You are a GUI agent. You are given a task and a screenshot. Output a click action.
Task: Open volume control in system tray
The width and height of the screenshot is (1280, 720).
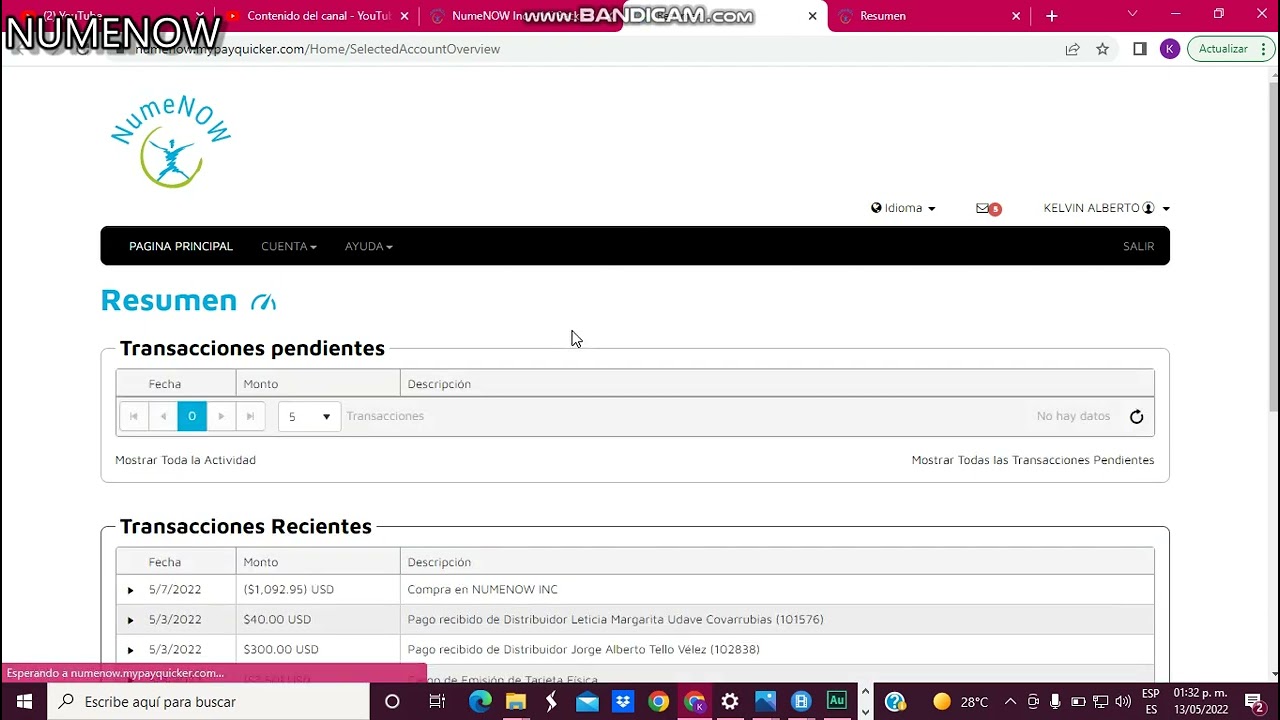point(1123,702)
